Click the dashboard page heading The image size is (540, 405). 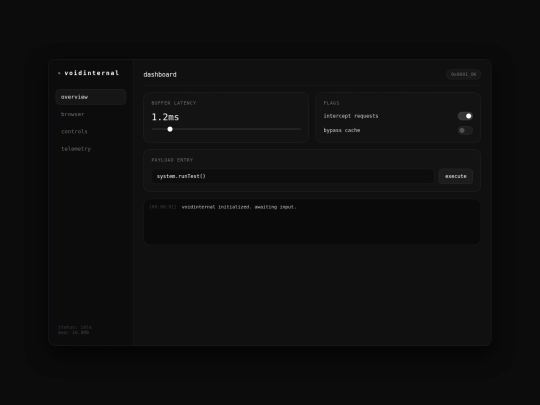[x=160, y=74]
